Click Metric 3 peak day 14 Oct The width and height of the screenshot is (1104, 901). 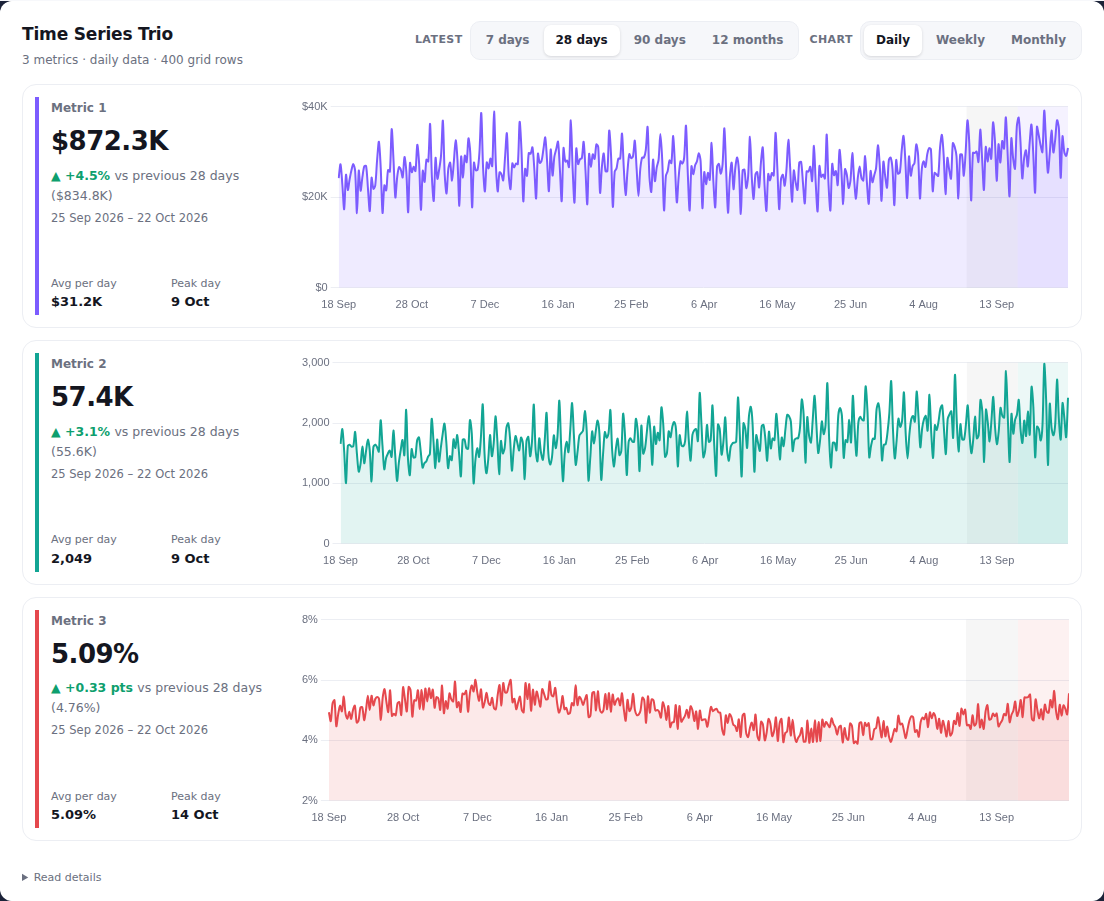tap(195, 815)
